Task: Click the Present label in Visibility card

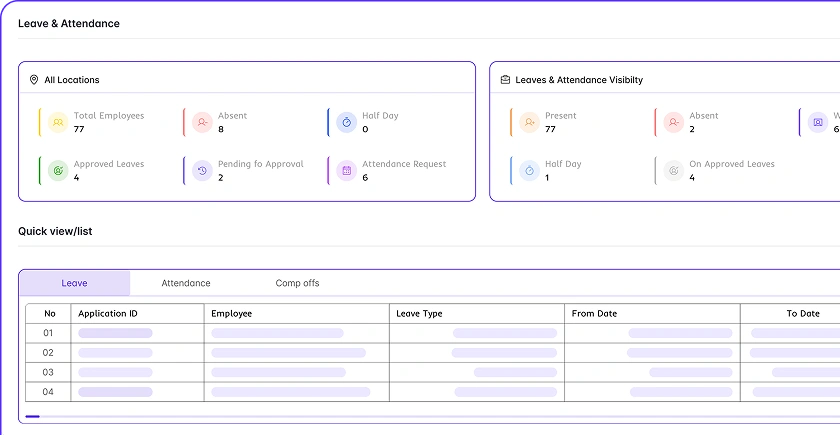Action: (561, 116)
